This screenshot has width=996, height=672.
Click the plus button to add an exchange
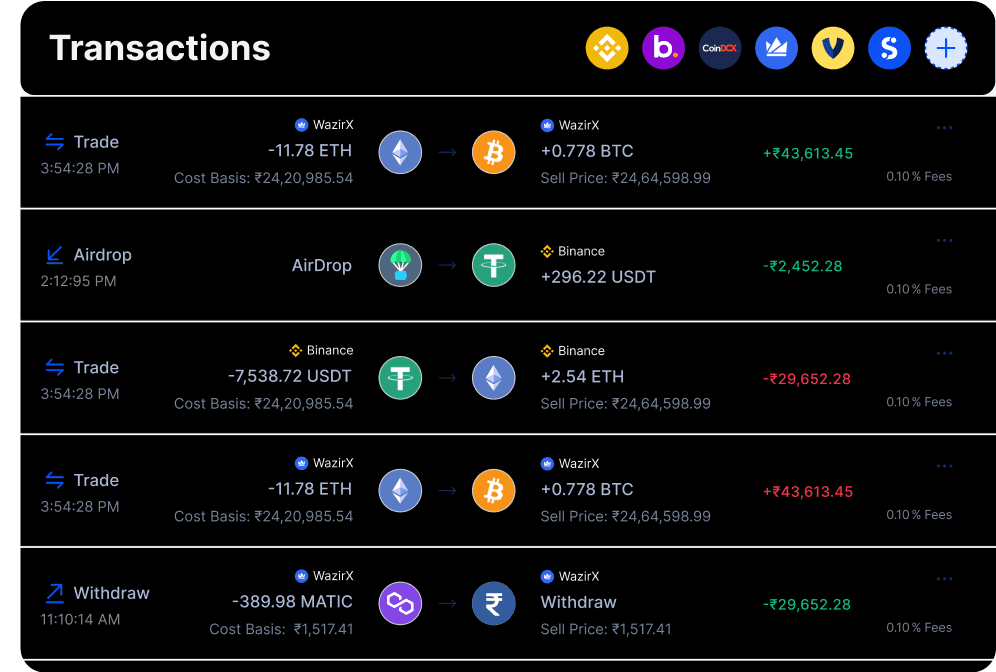946,47
